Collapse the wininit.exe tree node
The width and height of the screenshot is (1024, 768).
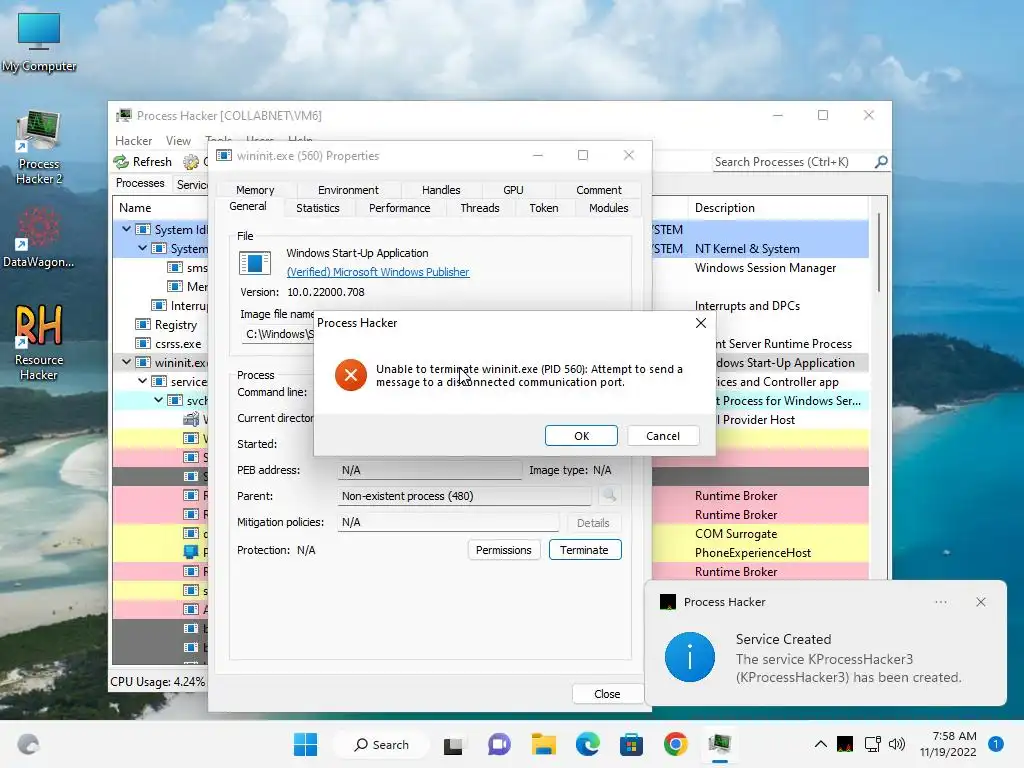tap(126, 362)
